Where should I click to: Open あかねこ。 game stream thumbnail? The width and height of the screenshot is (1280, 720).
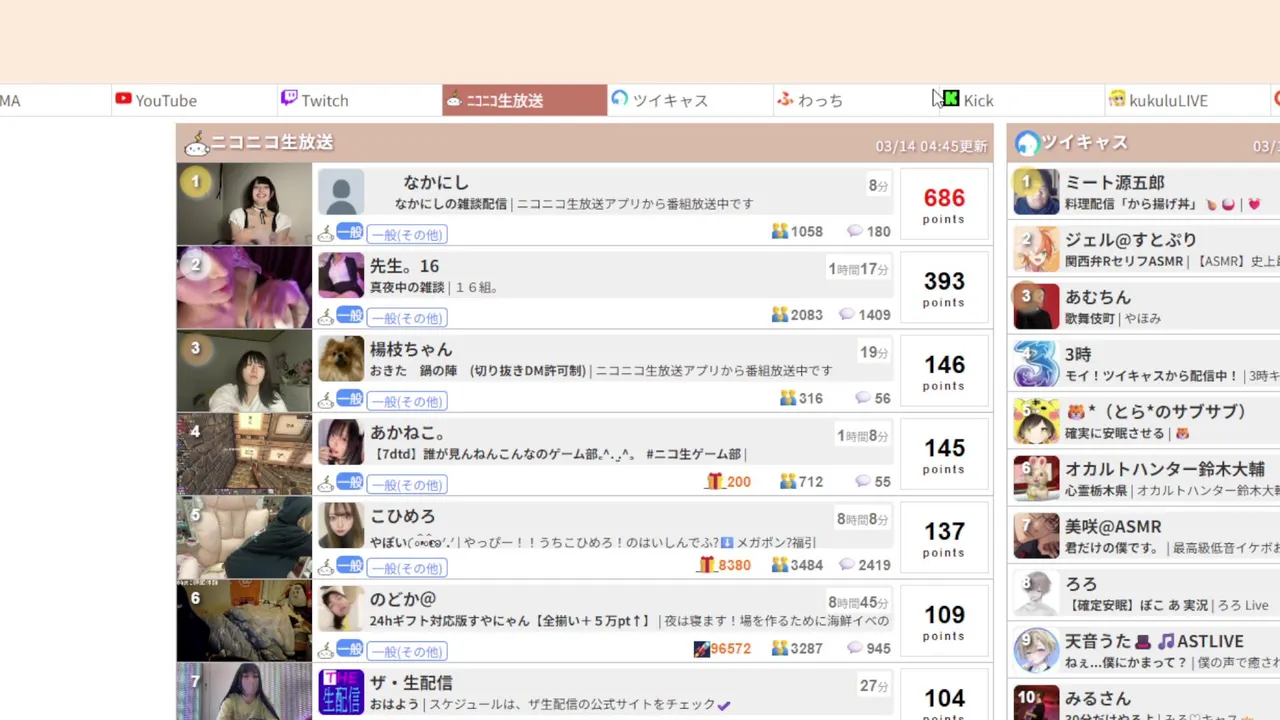coord(244,454)
